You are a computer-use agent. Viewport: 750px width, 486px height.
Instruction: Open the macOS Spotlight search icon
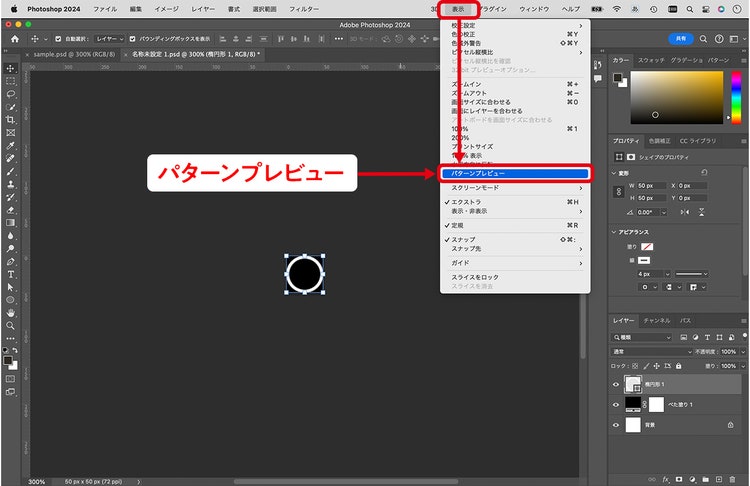click(x=689, y=9)
